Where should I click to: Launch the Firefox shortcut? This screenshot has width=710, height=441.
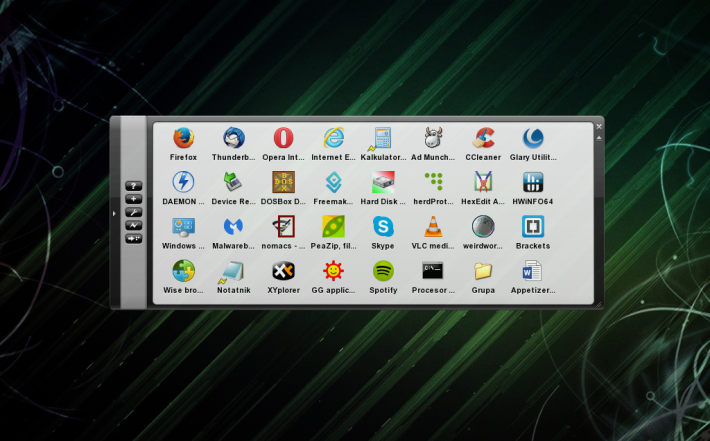[183, 138]
